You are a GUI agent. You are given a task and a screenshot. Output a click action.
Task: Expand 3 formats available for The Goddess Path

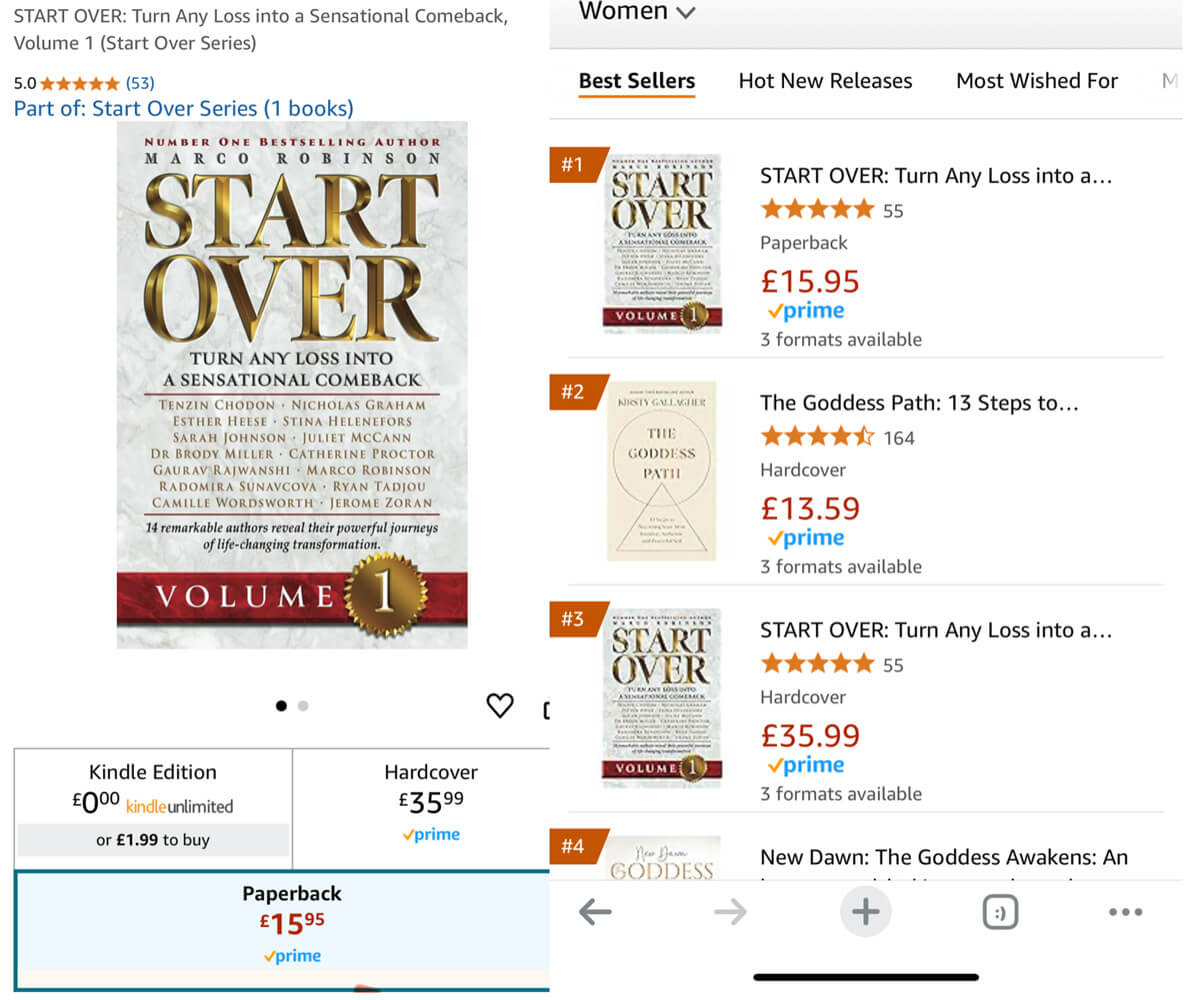[x=839, y=566]
